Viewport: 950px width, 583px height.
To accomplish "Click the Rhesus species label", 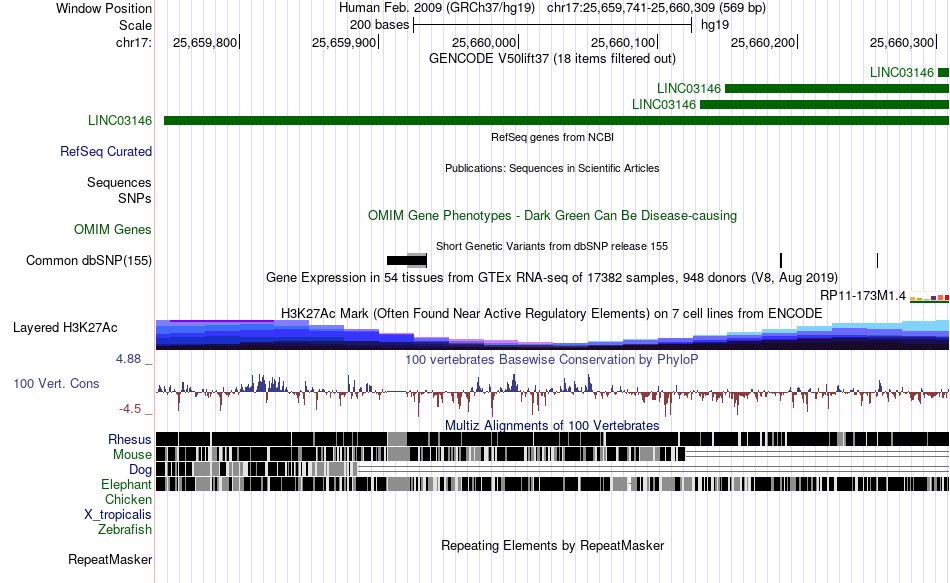I will point(130,439).
